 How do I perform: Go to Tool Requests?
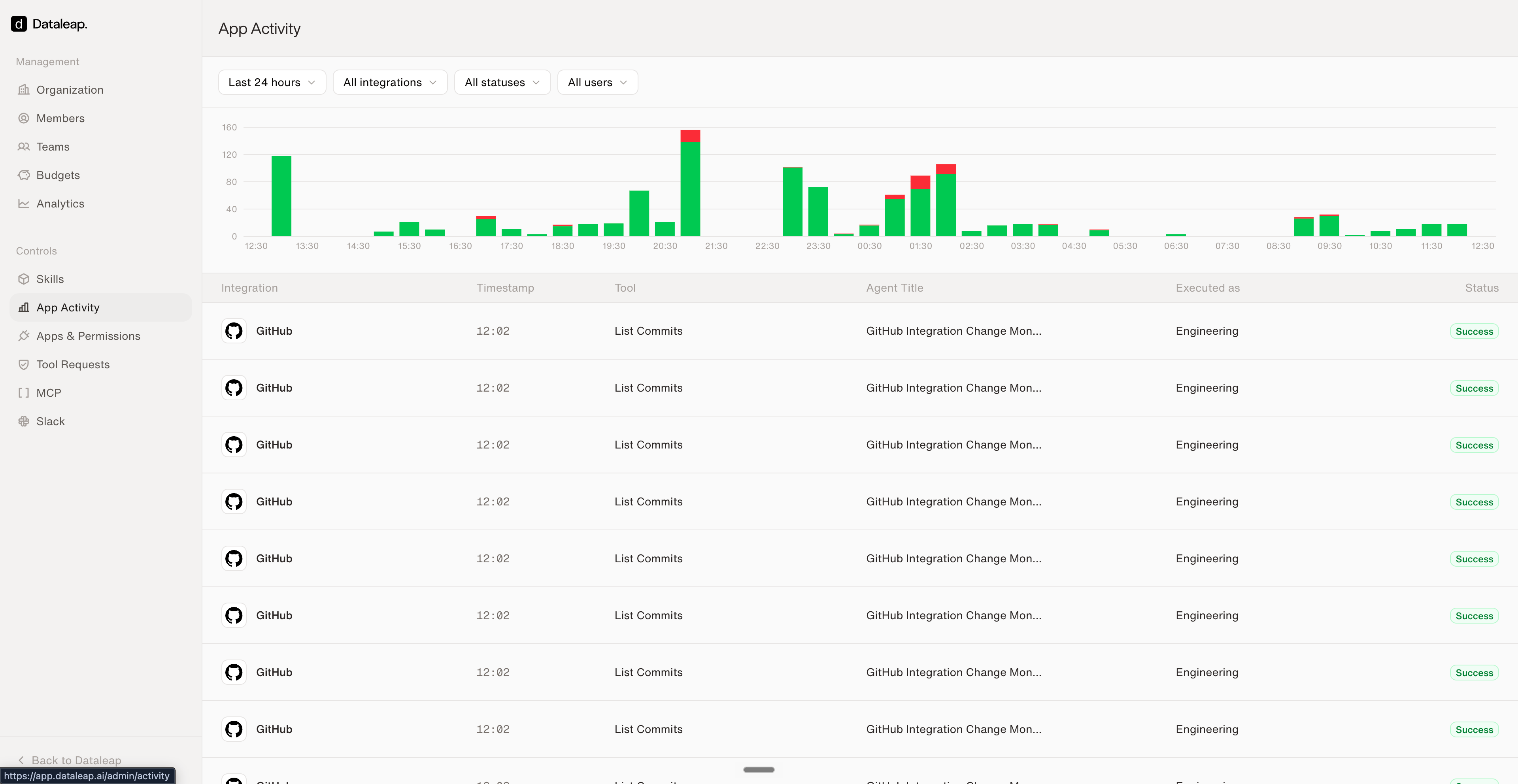click(x=101, y=364)
